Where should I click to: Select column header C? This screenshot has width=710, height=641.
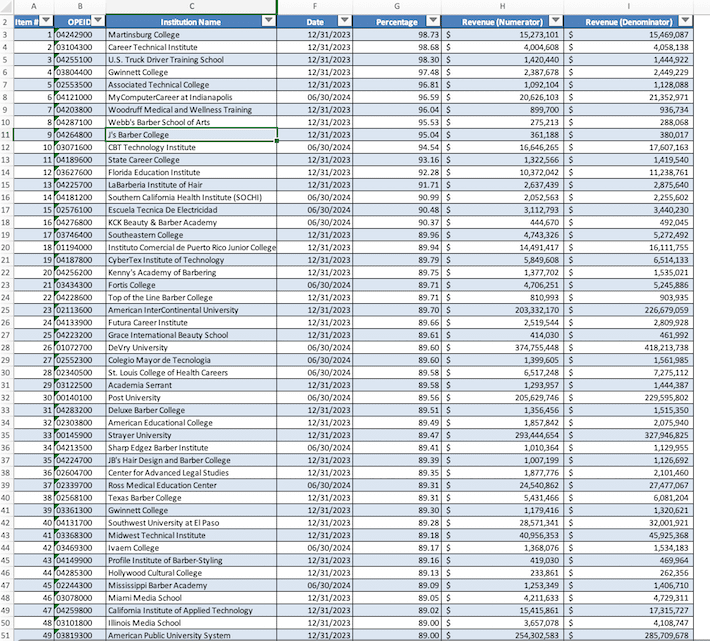[x=191, y=6]
